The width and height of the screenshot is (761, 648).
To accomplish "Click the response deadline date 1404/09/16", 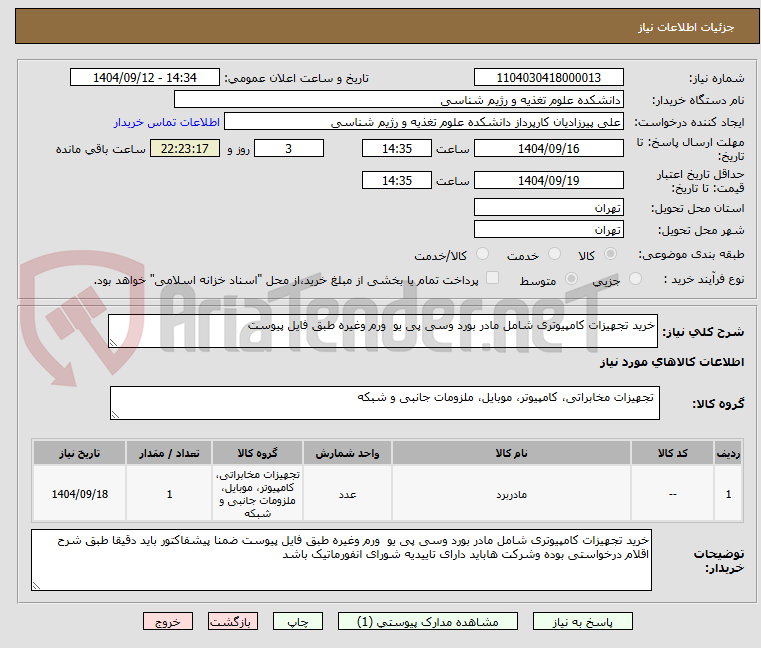I will [x=548, y=149].
